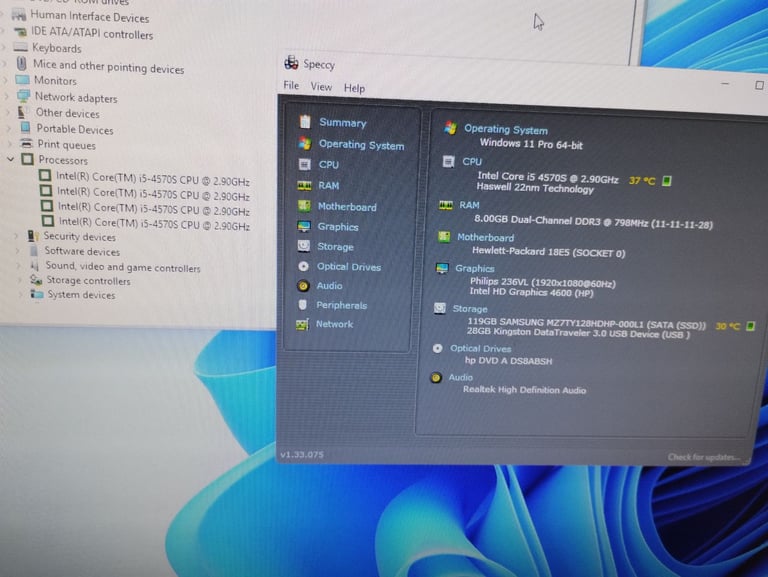Switch to the Operating System tab label
The width and height of the screenshot is (768, 577).
pos(361,145)
